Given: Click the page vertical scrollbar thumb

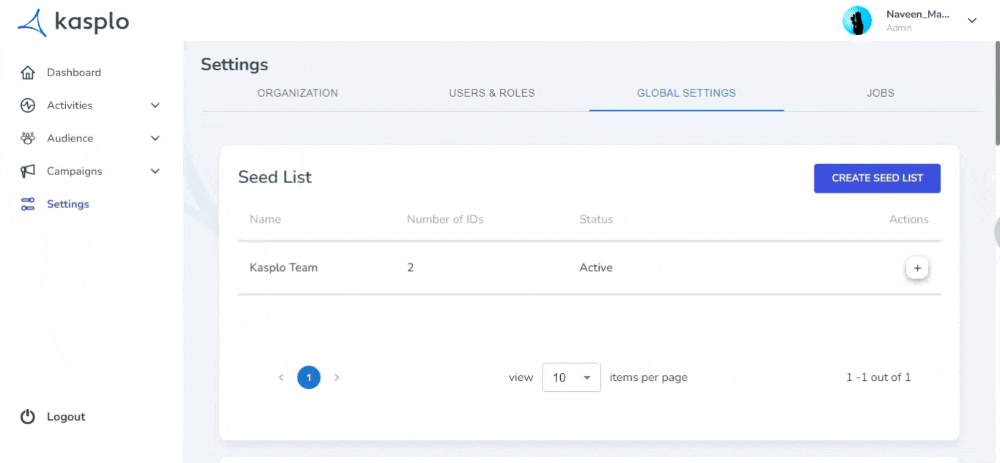Looking at the screenshot, I should (x=997, y=92).
